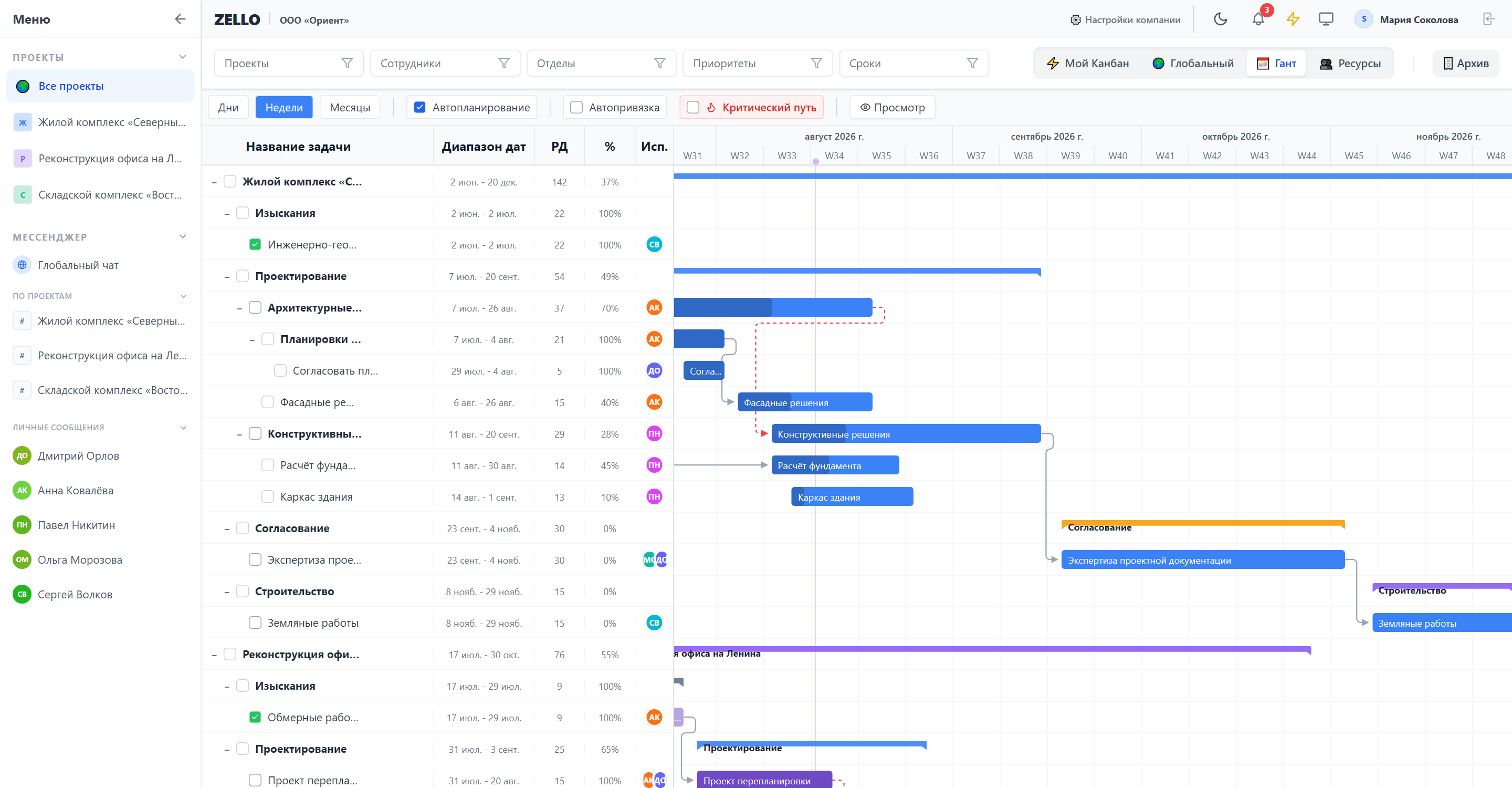
Task: Open the Сотрудники filter dropdown
Action: 445,63
